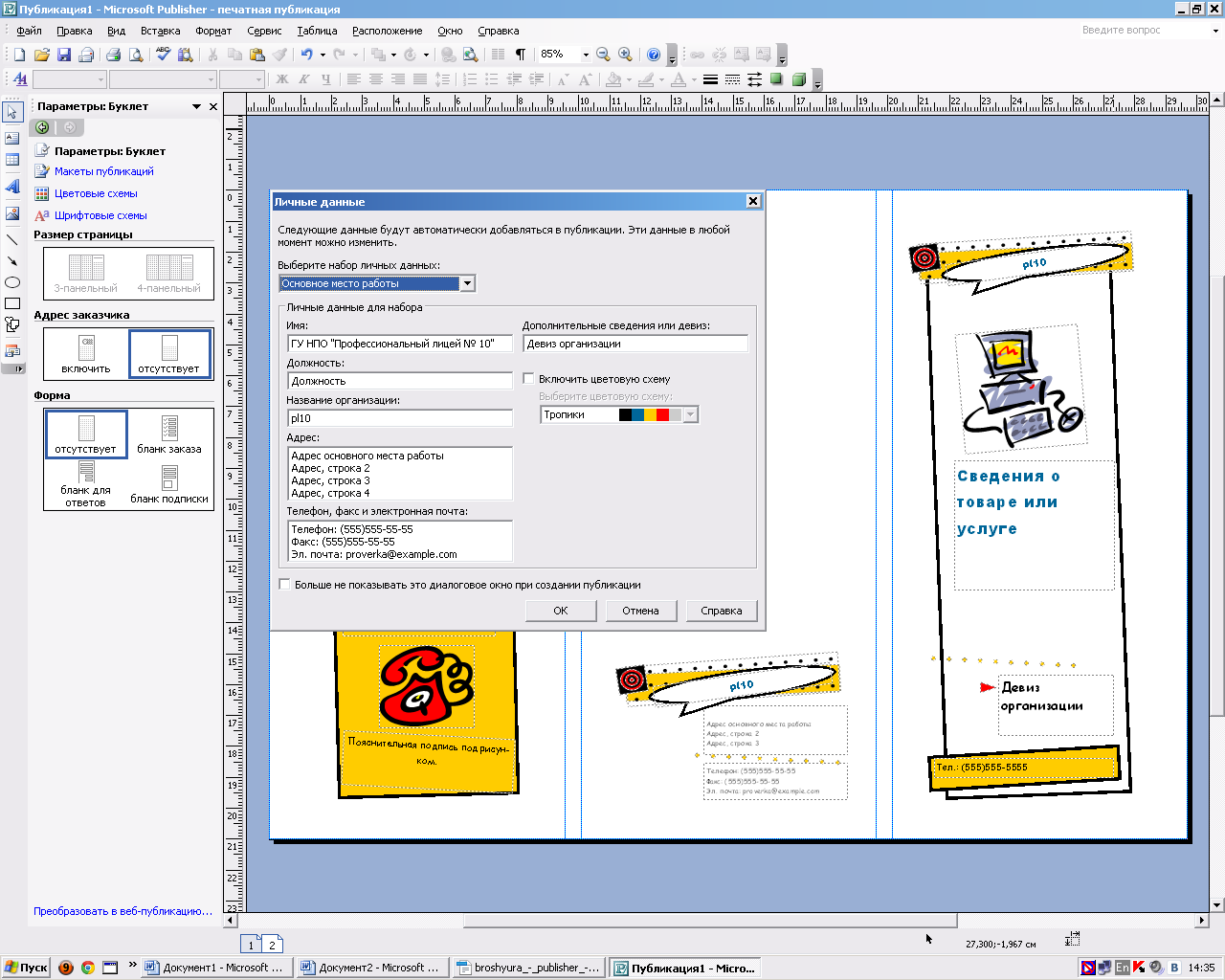Image resolution: width=1225 pixels, height=980 pixels.
Task: Open the font size dropdown
Action: click(x=258, y=79)
